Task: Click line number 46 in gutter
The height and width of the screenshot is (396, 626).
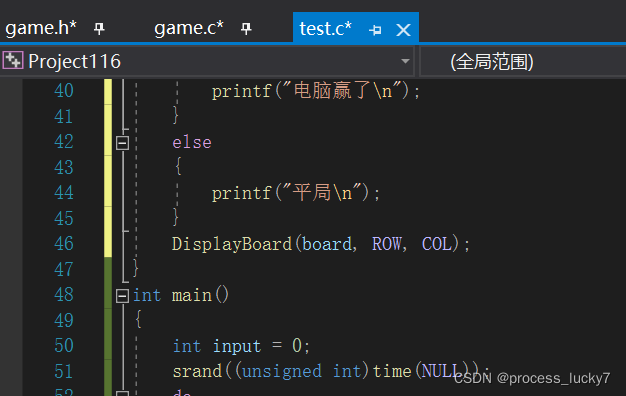Action: point(63,244)
